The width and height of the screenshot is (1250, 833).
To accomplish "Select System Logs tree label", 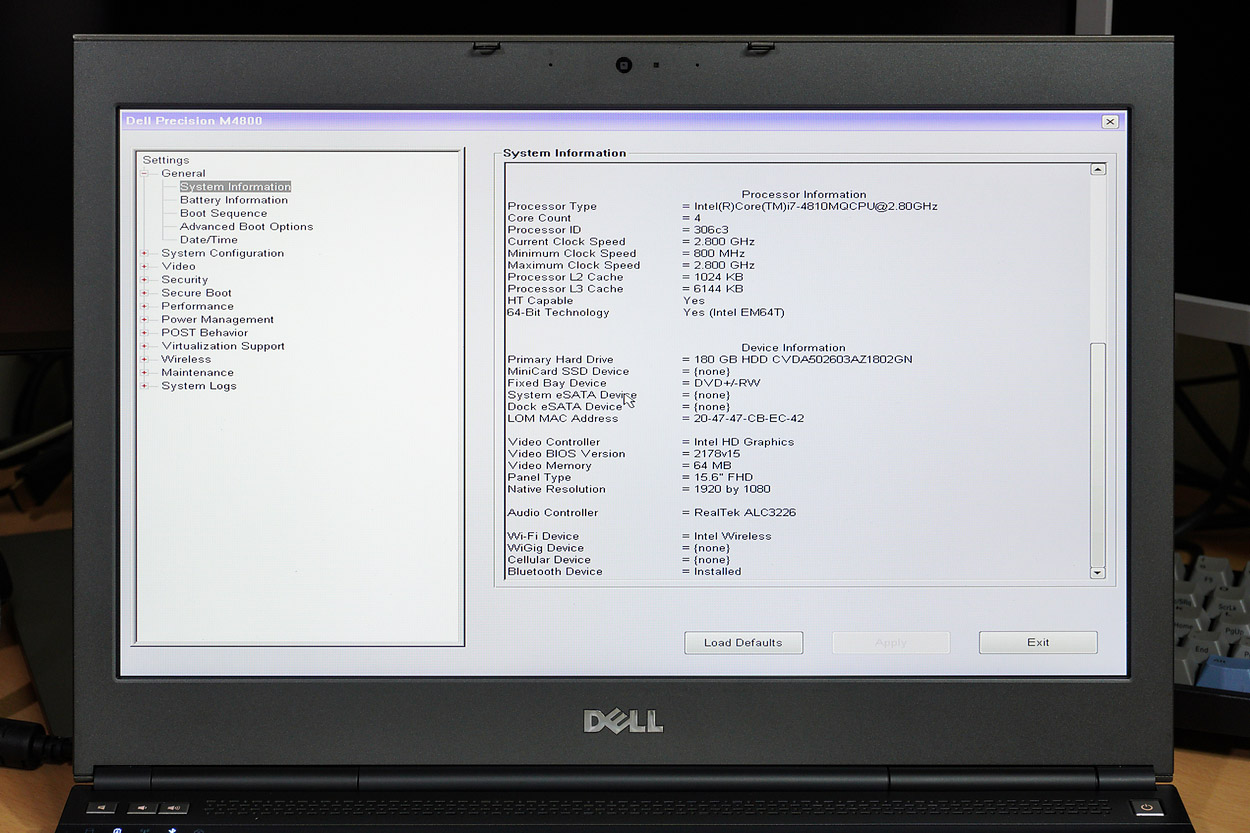I will tap(199, 386).
